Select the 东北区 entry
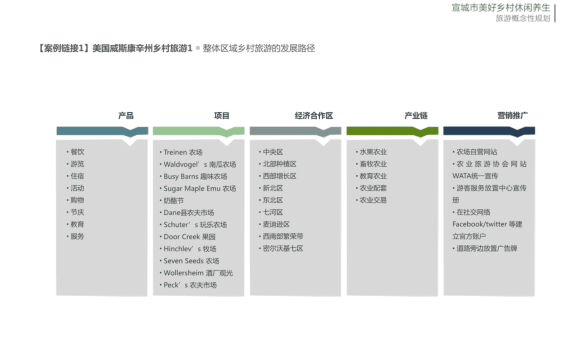Image resolution: width=570 pixels, height=360 pixels. (273, 200)
